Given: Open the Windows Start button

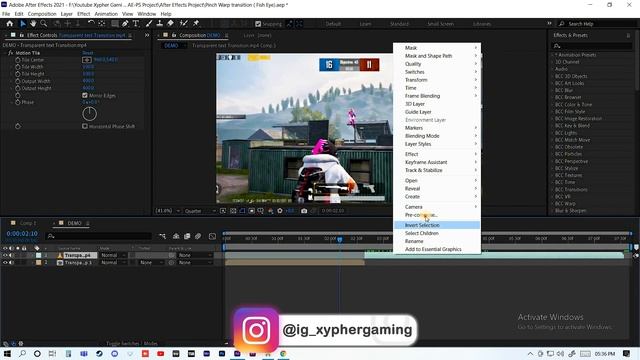Looking at the screenshot, I should point(7,353).
